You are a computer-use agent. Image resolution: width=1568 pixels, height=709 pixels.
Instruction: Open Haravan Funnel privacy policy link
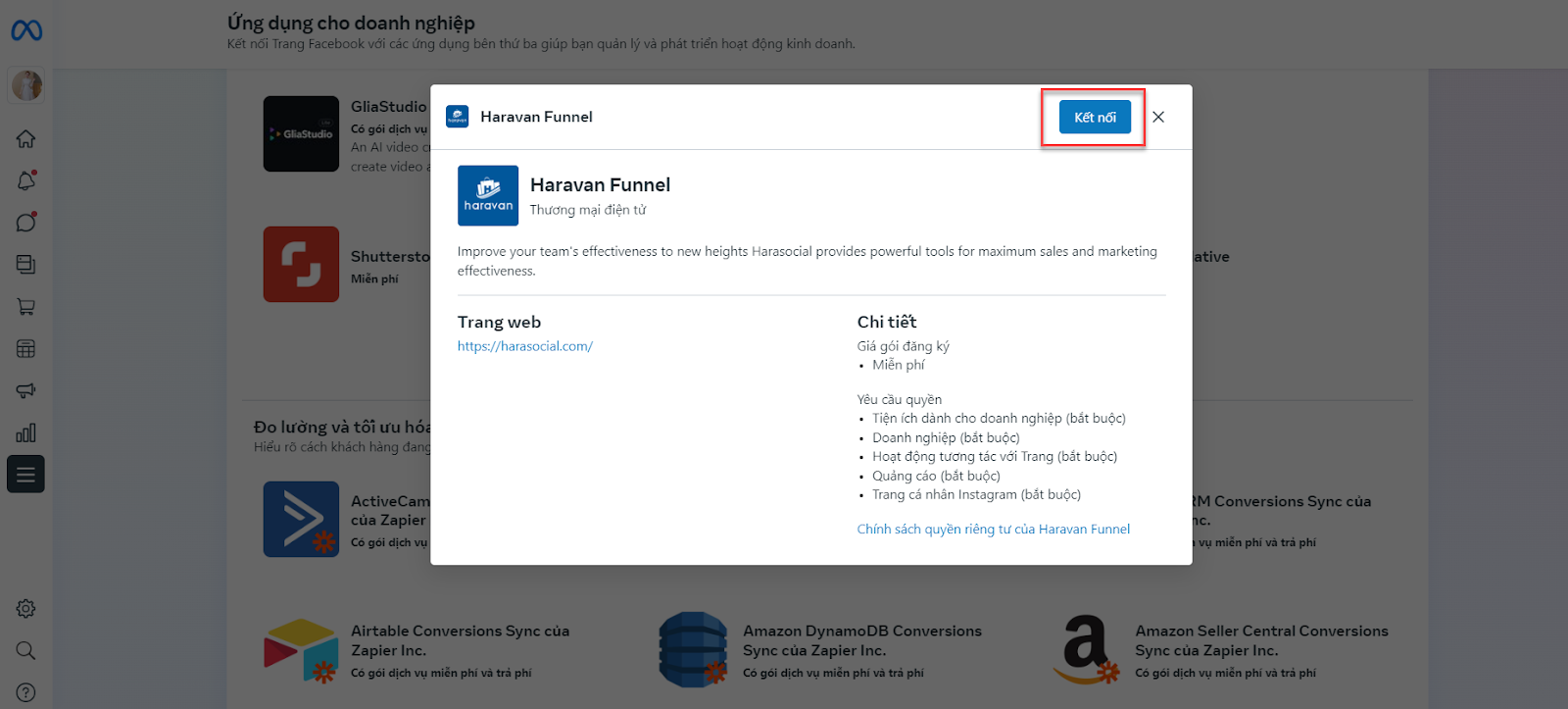993,530
